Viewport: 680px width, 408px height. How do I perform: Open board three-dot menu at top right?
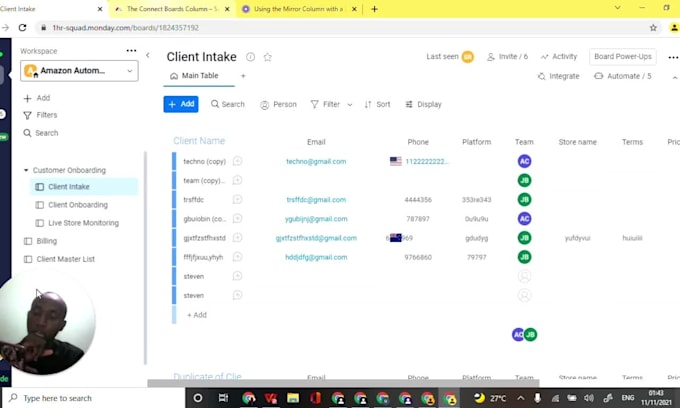pos(673,57)
